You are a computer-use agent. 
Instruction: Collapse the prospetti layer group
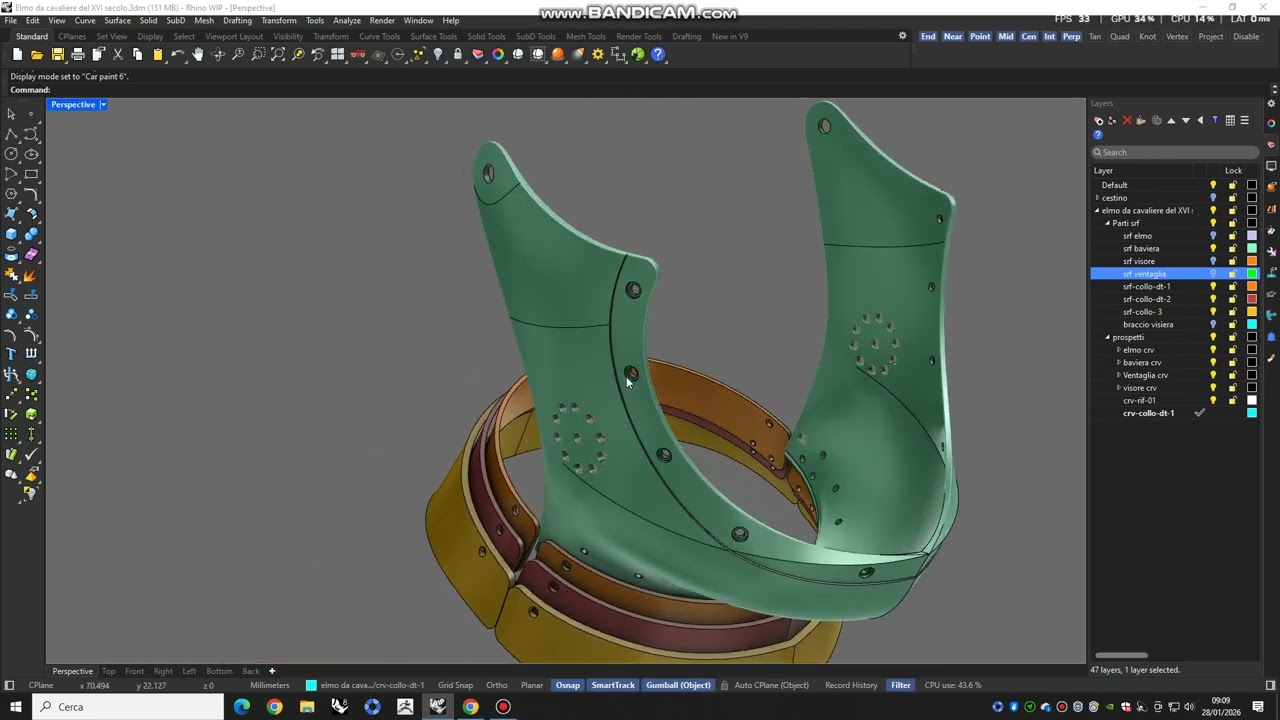pos(1108,337)
